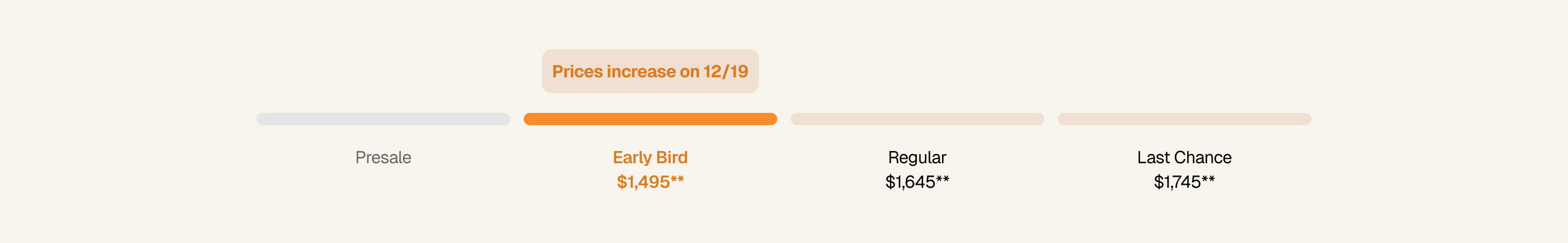Click the word 'Bird' in the orange label
1568x243 pixels.
click(672, 158)
